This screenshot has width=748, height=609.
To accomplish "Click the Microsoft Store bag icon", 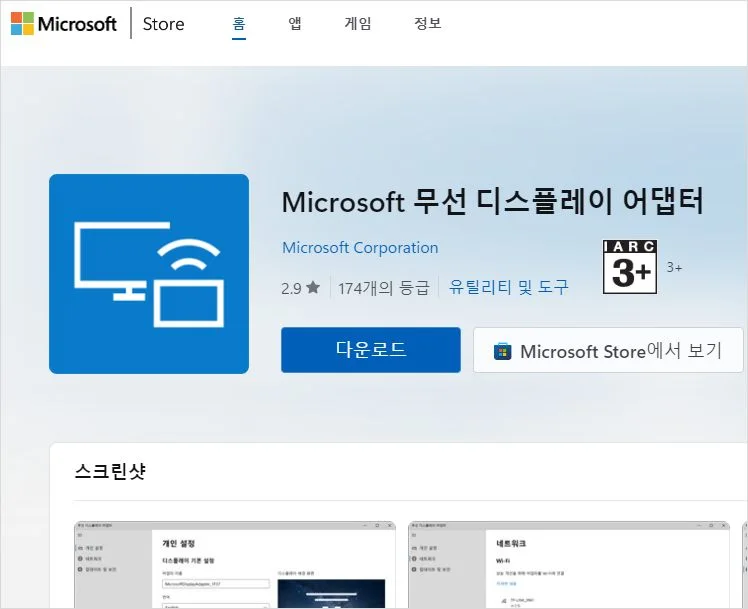I will [x=503, y=351].
